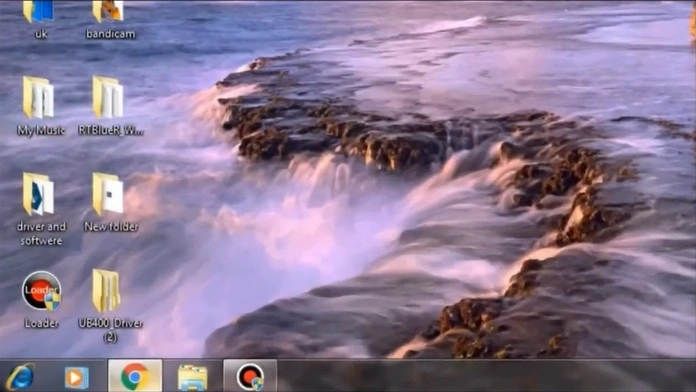The image size is (696, 392).
Task: Click the "New folder" label text
Action: pos(111,227)
